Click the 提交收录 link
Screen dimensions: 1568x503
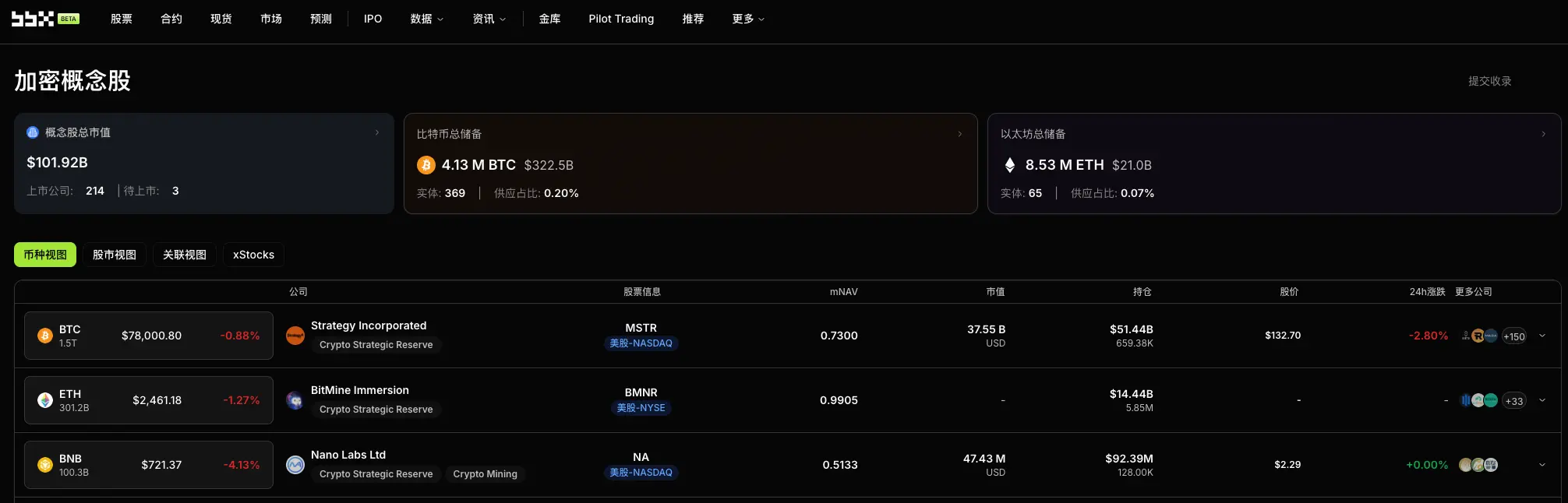tap(1490, 81)
